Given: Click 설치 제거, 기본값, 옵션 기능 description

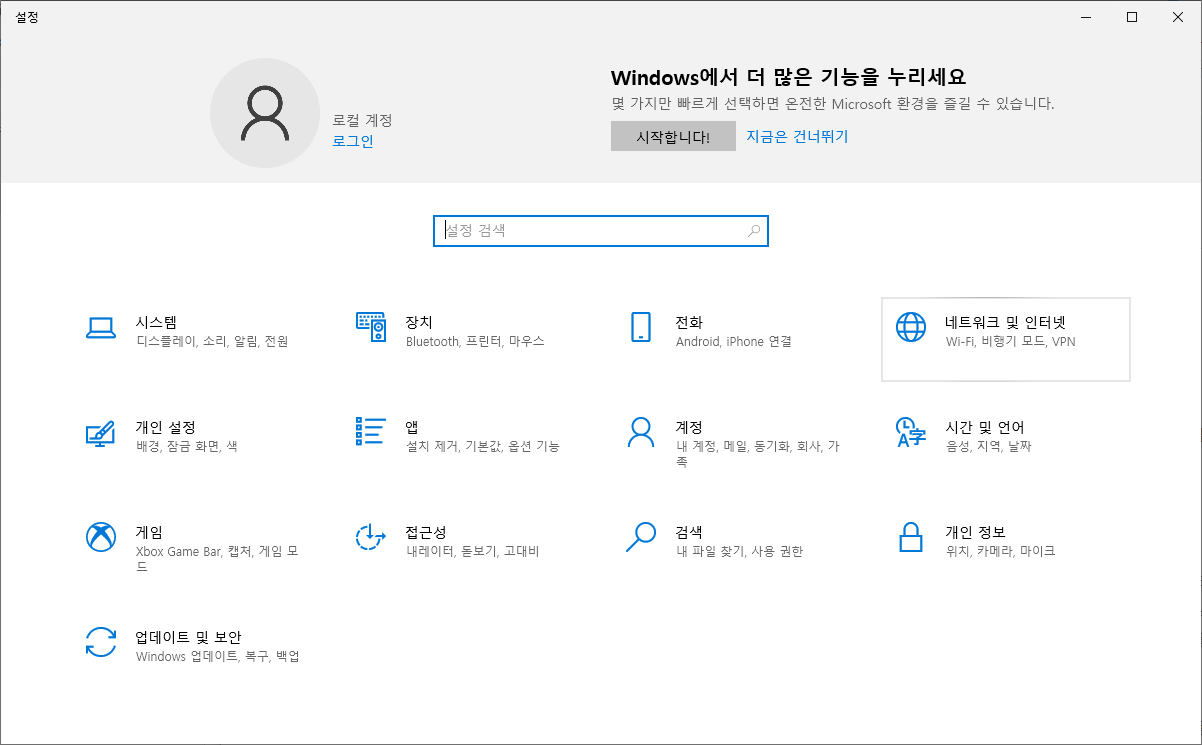Looking at the screenshot, I should pyautogui.click(x=483, y=447).
